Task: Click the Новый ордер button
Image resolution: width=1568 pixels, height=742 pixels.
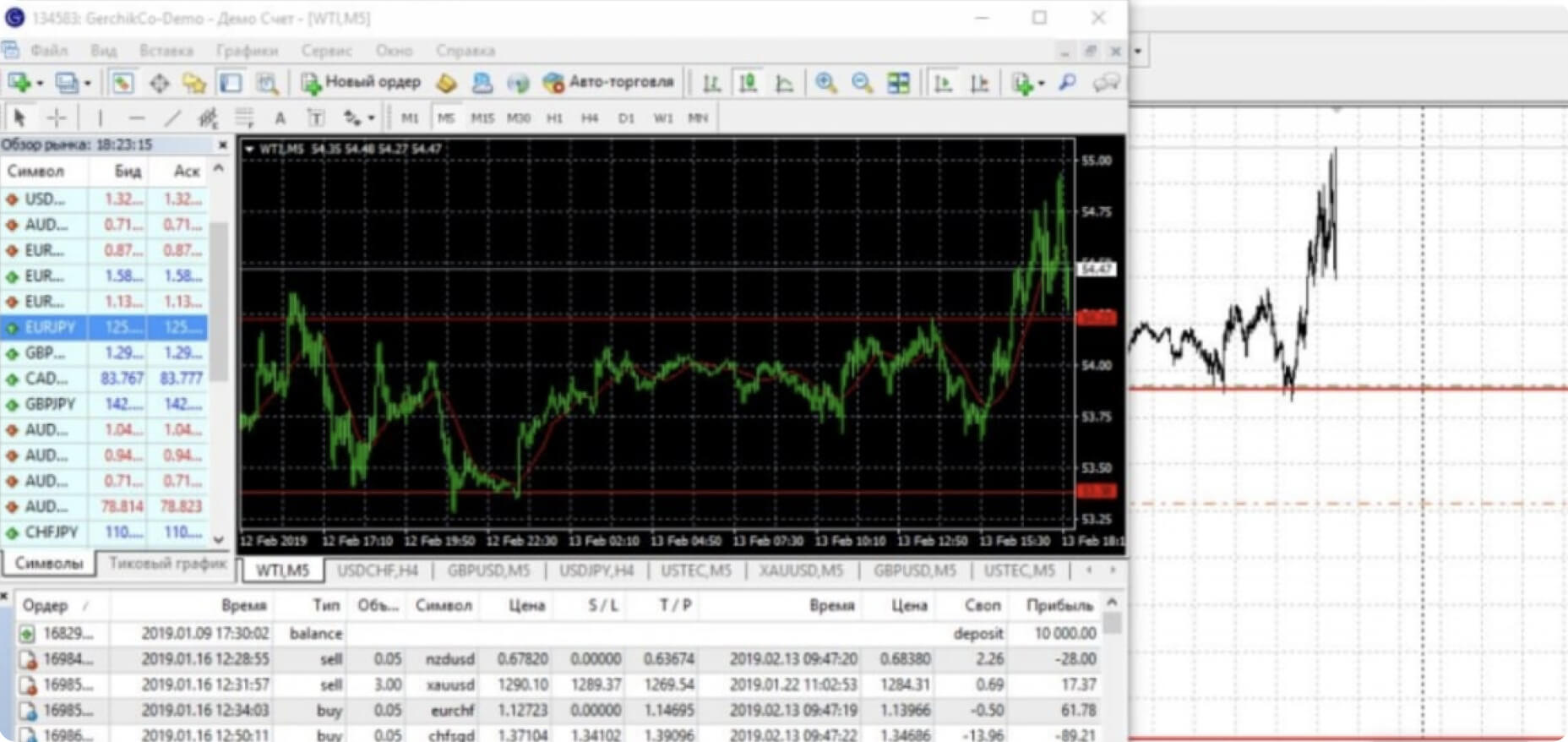Action: point(361,82)
